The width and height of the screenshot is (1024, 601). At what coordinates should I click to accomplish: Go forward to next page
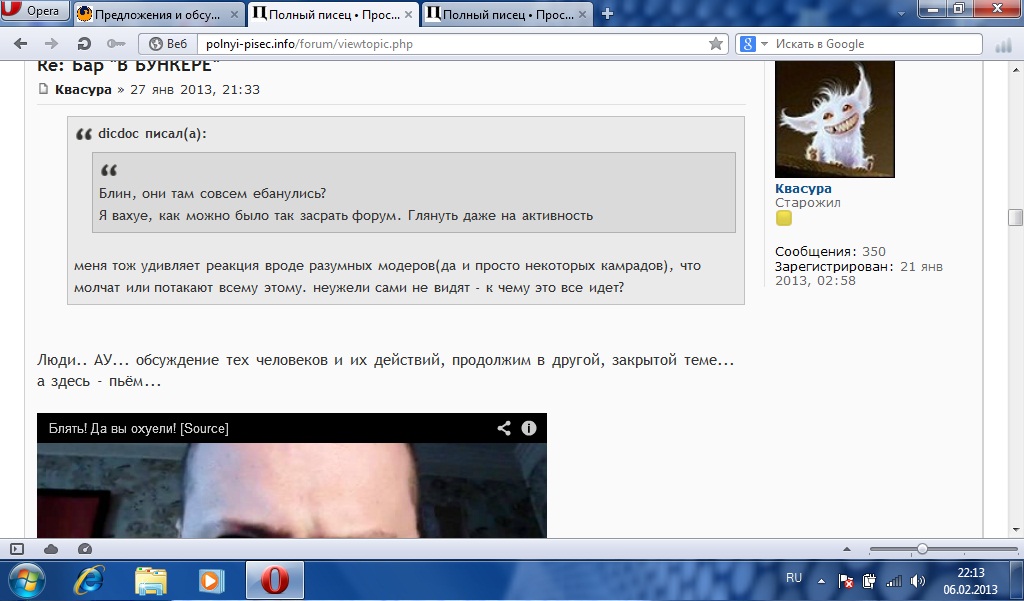51,44
